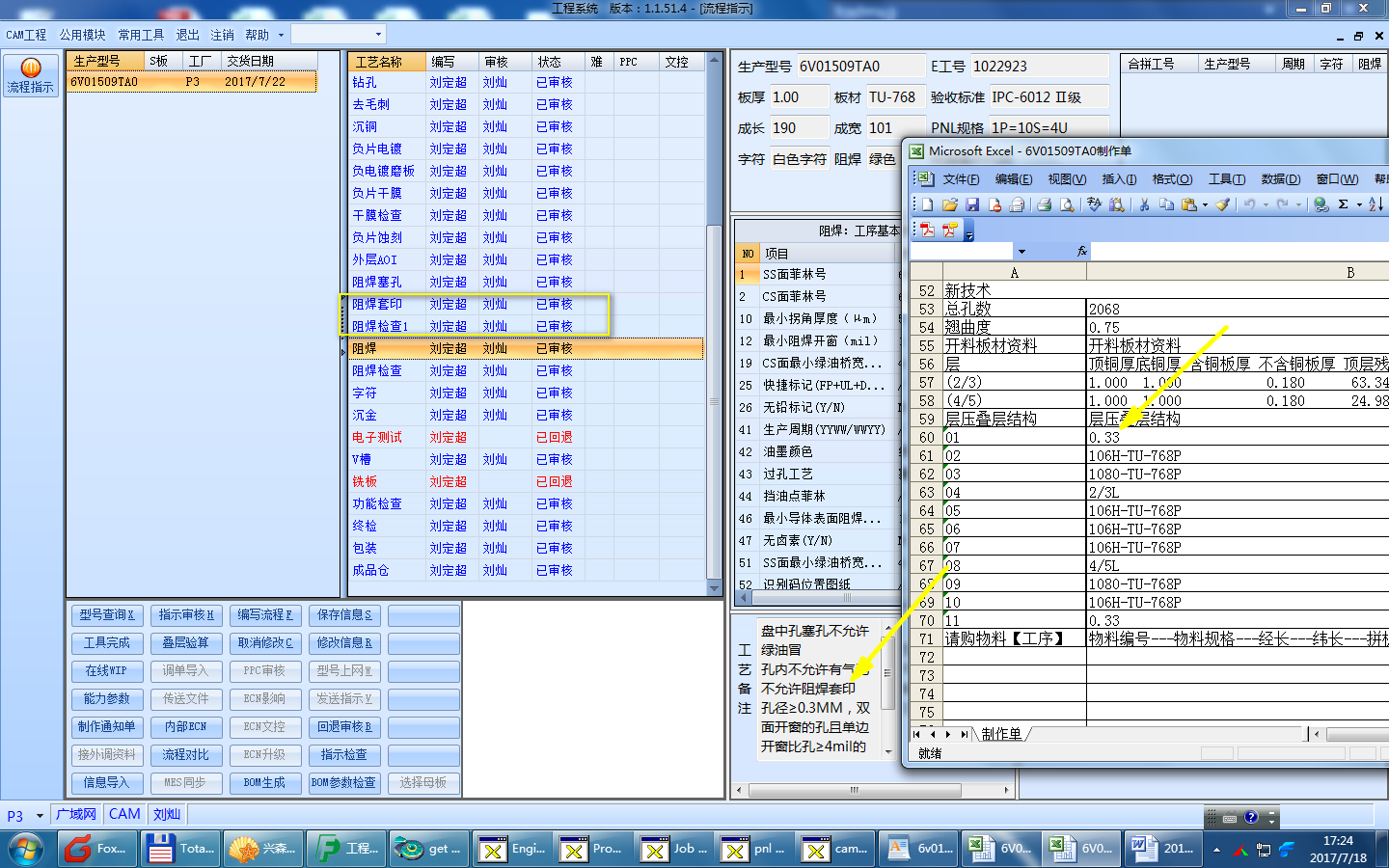Image resolution: width=1389 pixels, height=868 pixels.
Task: Click the Windows Start orb
Action: (27, 849)
